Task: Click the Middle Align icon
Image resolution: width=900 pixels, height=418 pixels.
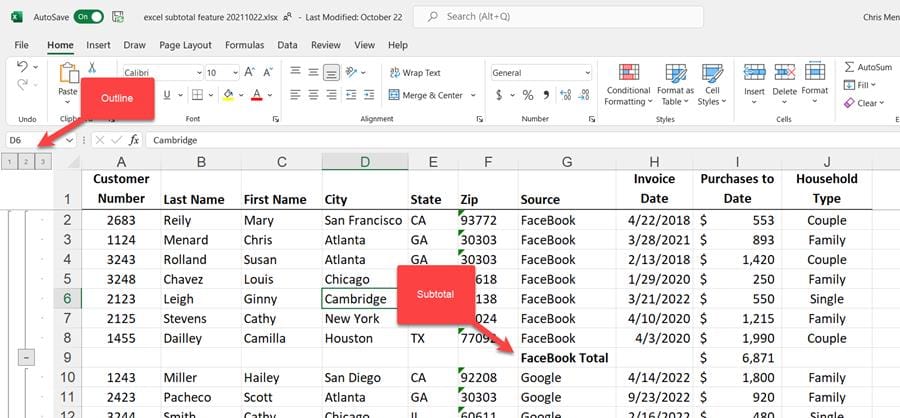Action: pyautogui.click(x=313, y=72)
